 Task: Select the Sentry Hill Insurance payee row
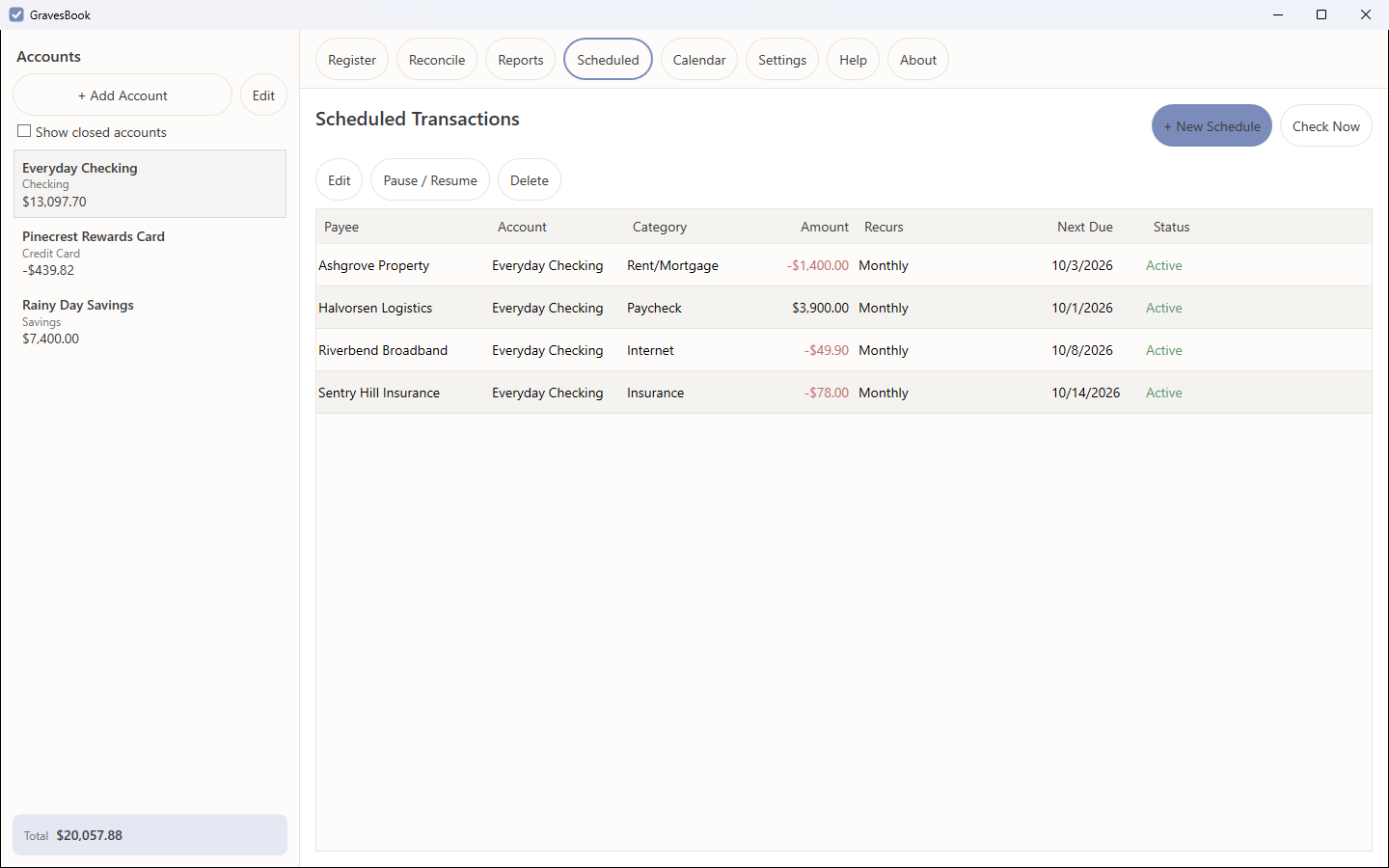(x=844, y=393)
